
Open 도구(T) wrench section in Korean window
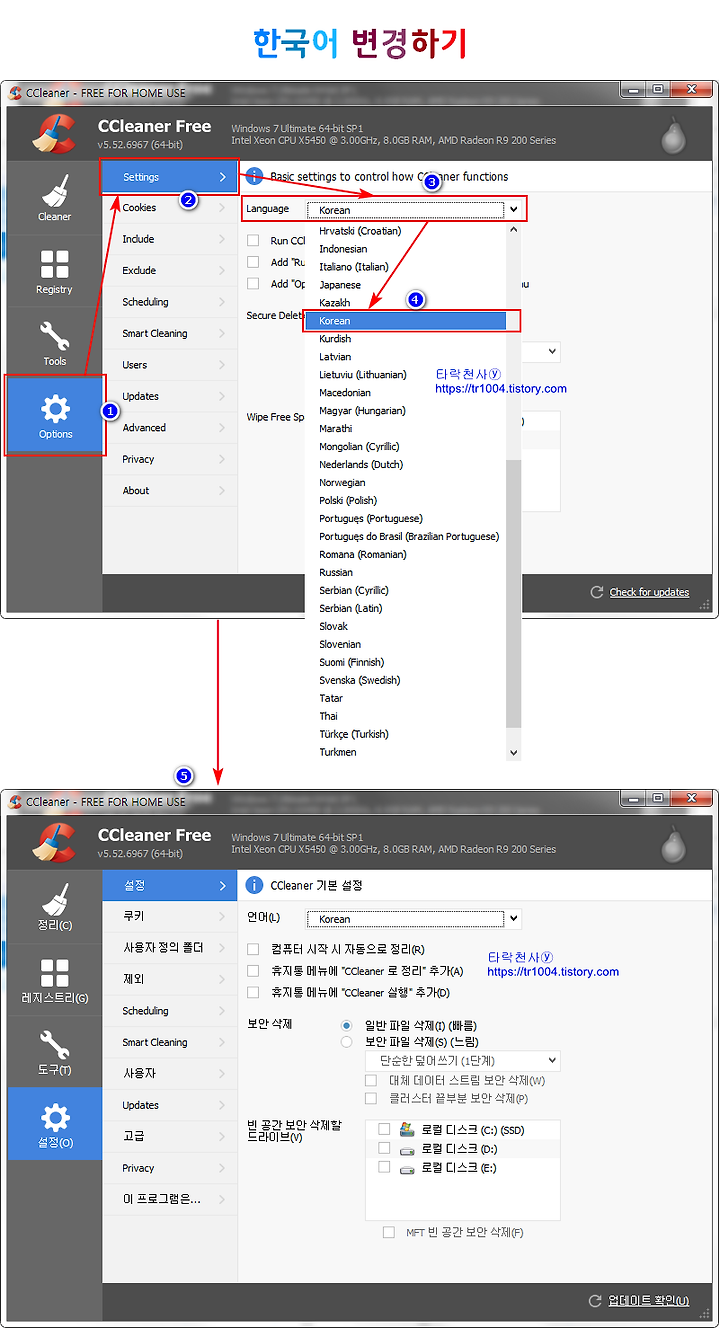[54, 1051]
